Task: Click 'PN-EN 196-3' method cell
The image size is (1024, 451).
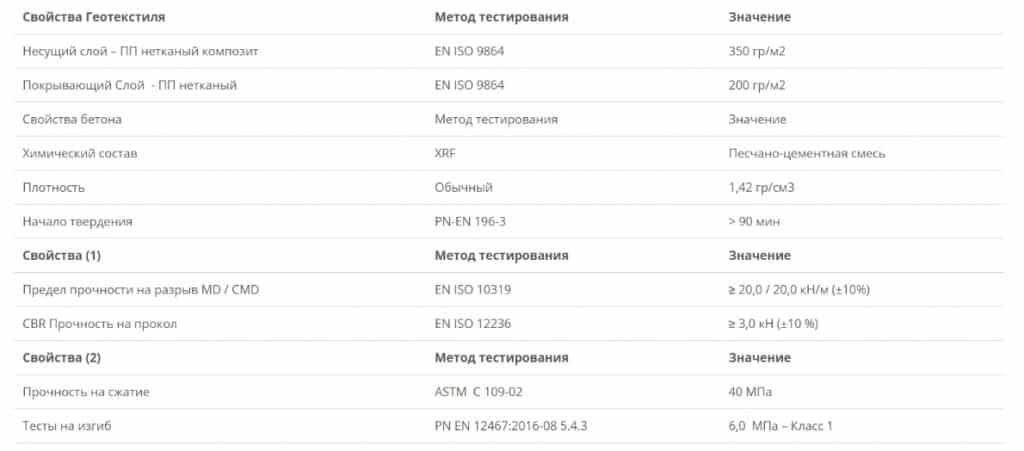Action: click(x=470, y=222)
